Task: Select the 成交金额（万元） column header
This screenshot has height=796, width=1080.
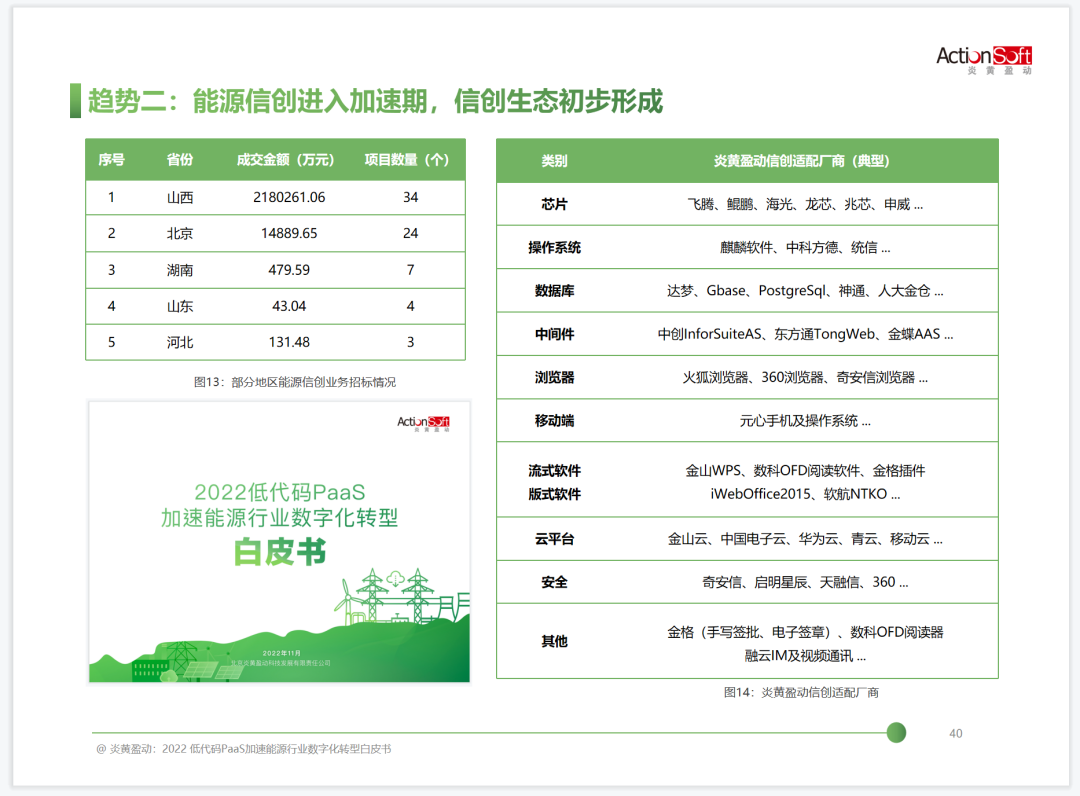Action: (x=285, y=160)
